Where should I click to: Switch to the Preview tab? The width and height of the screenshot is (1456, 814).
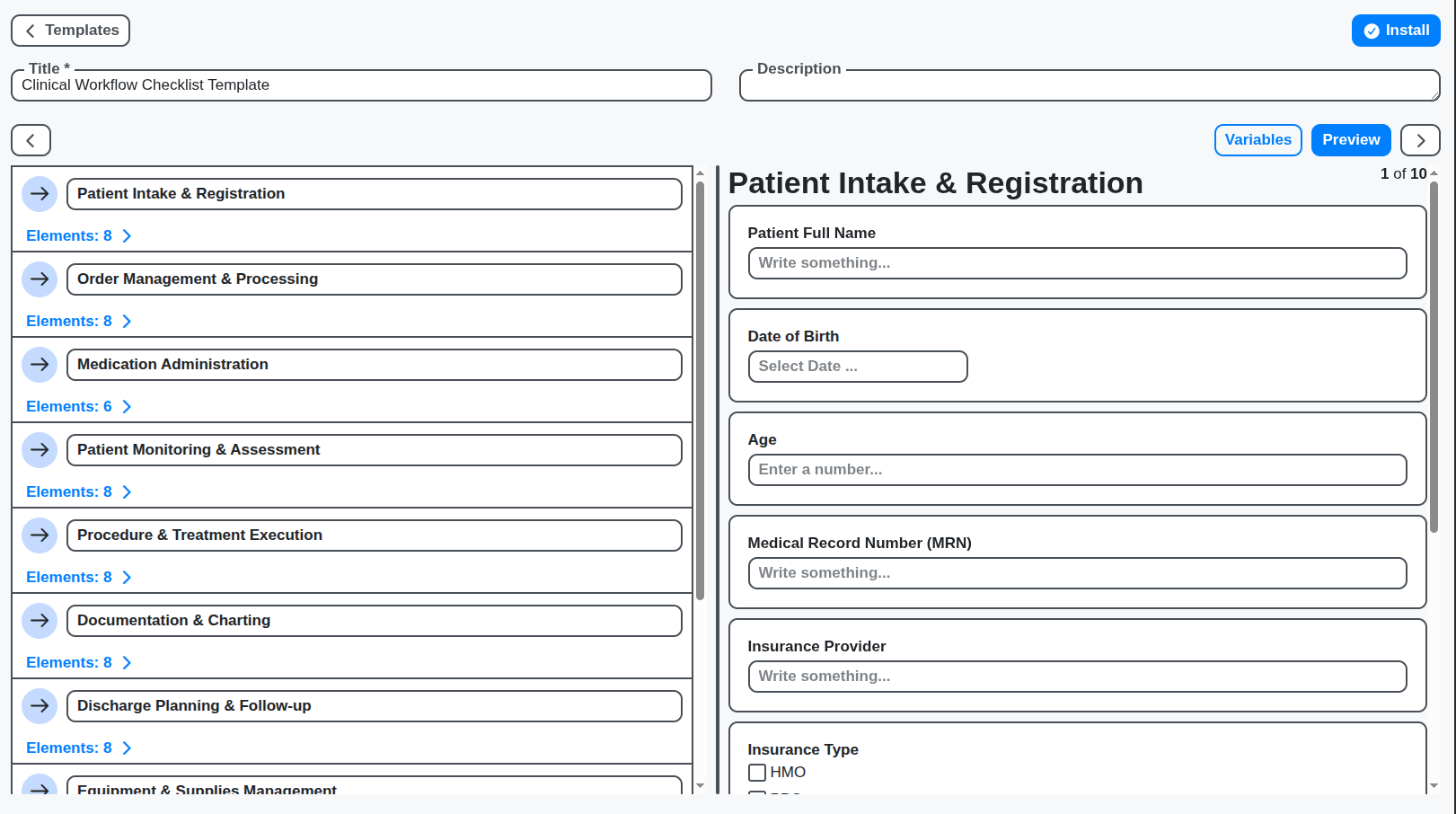pyautogui.click(x=1351, y=140)
